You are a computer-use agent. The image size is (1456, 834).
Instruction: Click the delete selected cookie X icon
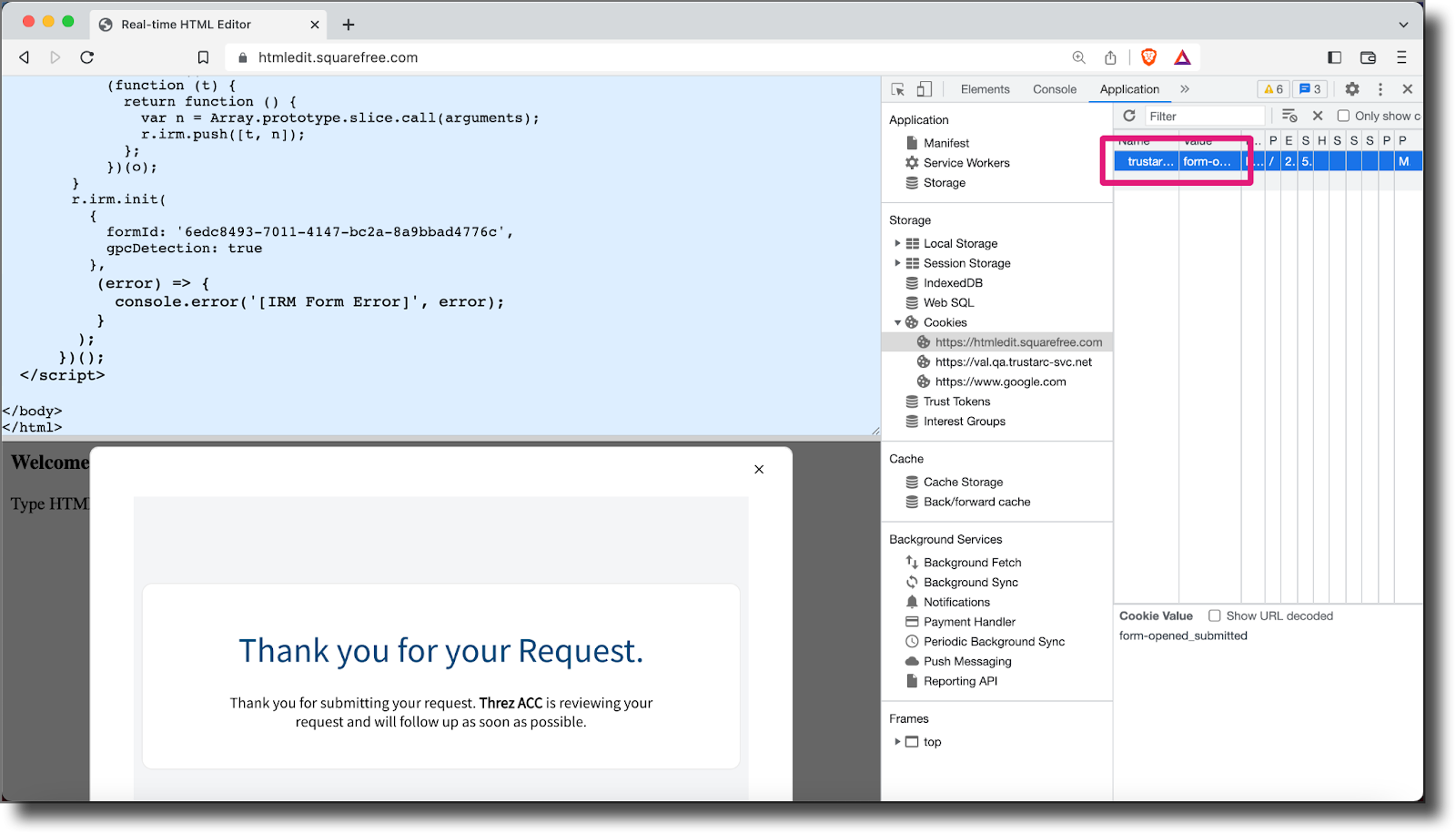pos(1319,116)
